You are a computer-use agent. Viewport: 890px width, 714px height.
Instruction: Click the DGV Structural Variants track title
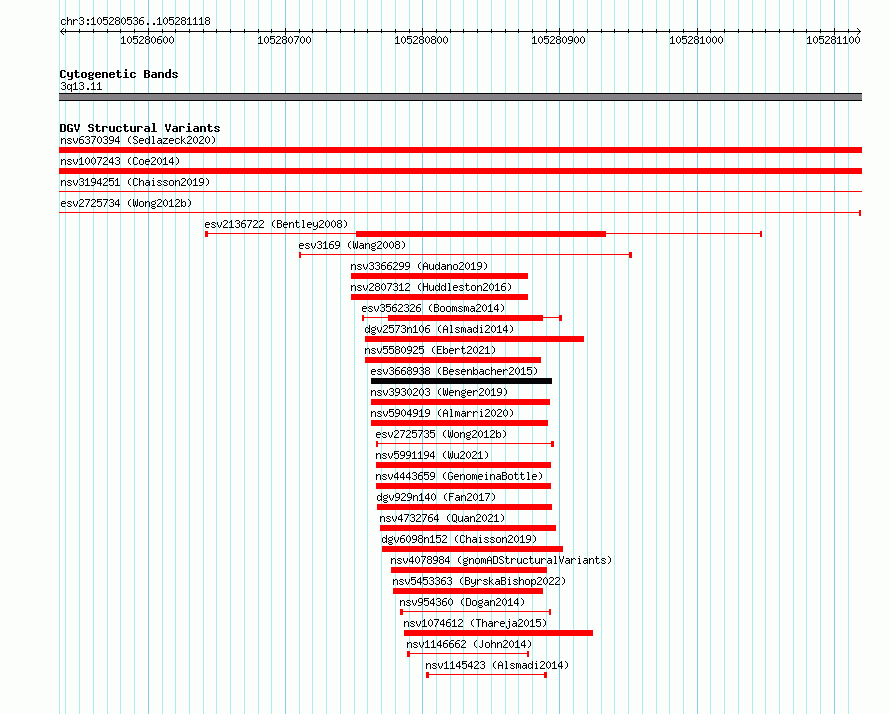coord(140,128)
